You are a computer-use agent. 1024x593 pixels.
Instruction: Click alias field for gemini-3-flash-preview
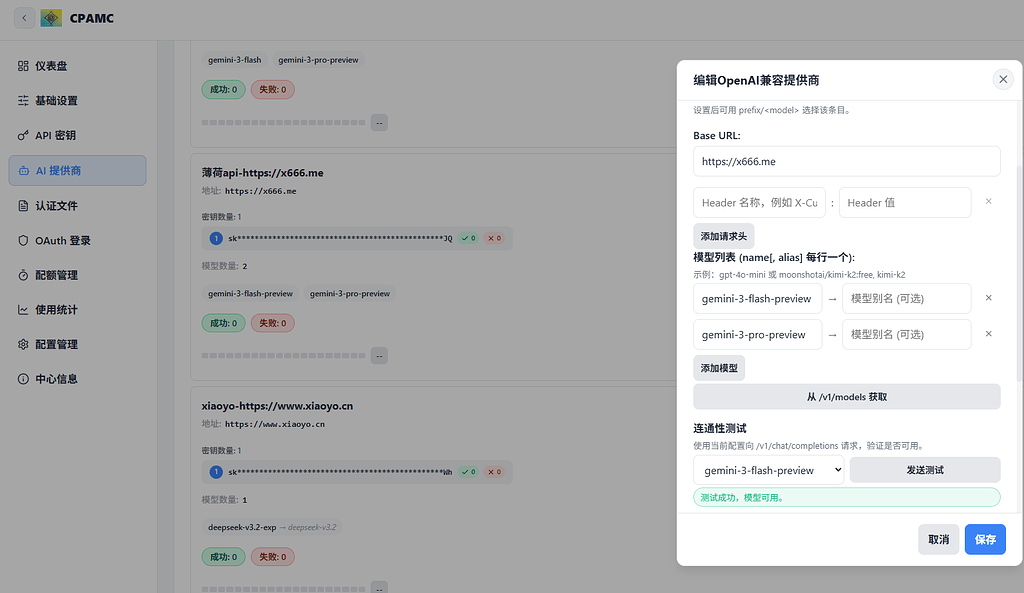(906, 298)
